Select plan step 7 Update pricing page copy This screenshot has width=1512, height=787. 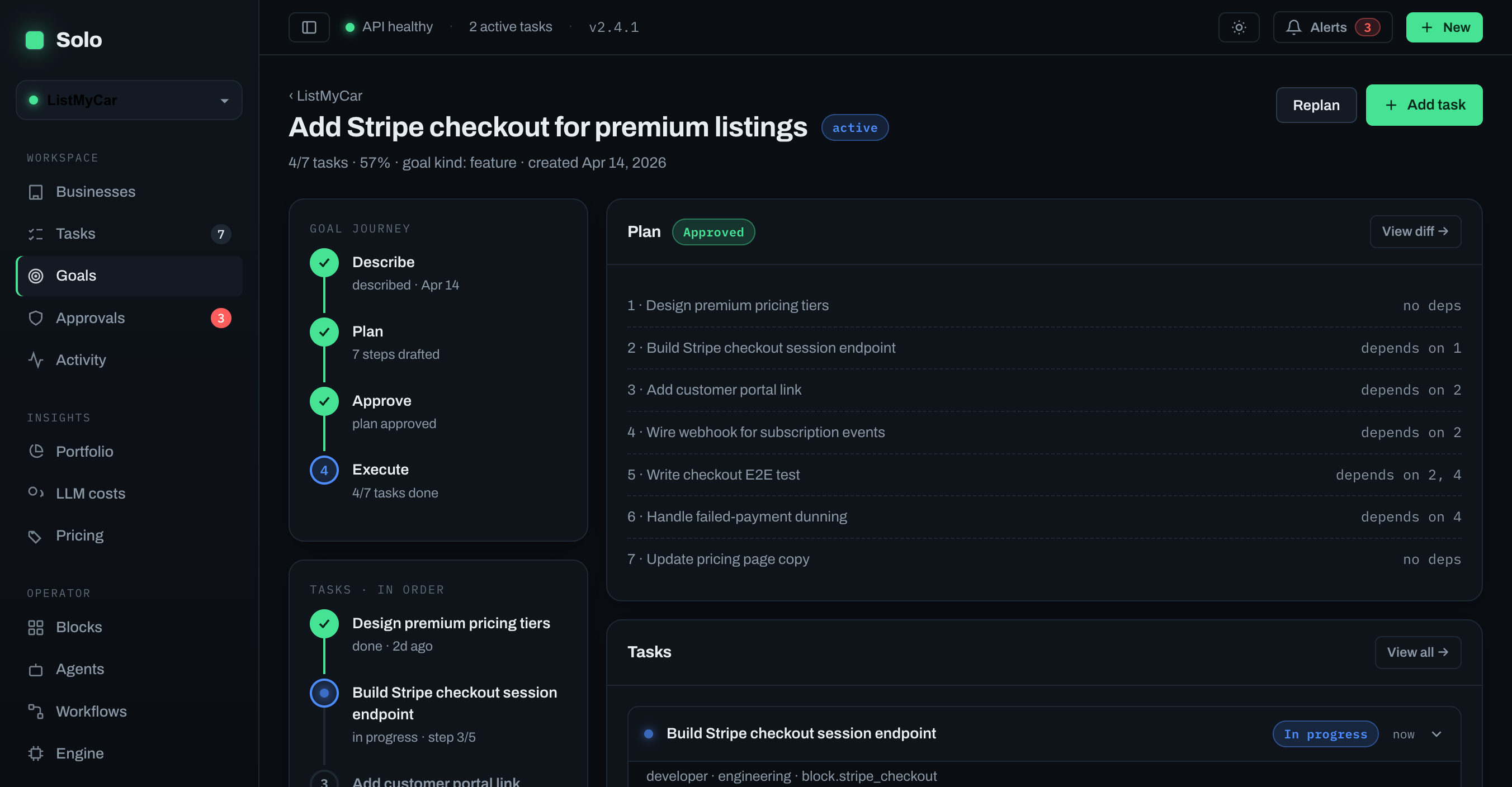(1043, 560)
